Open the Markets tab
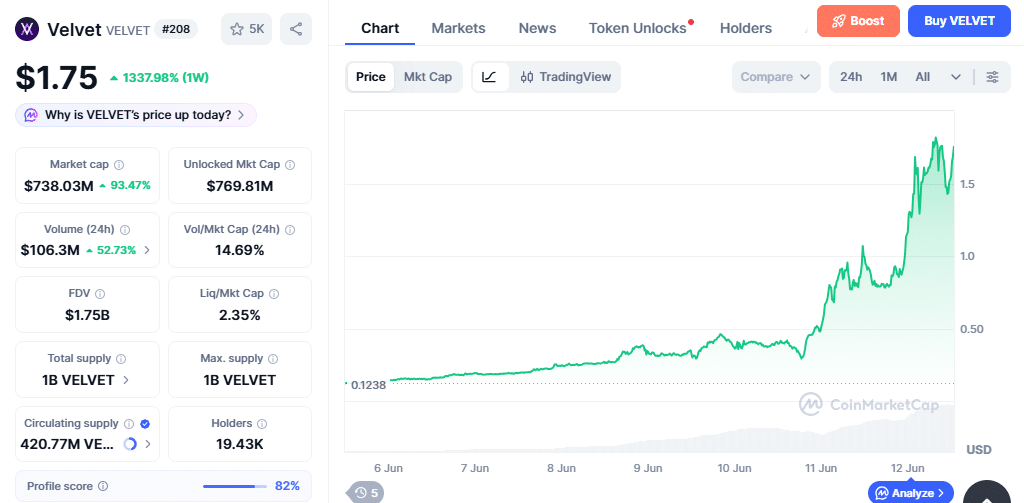This screenshot has height=503, width=1024. [458, 28]
